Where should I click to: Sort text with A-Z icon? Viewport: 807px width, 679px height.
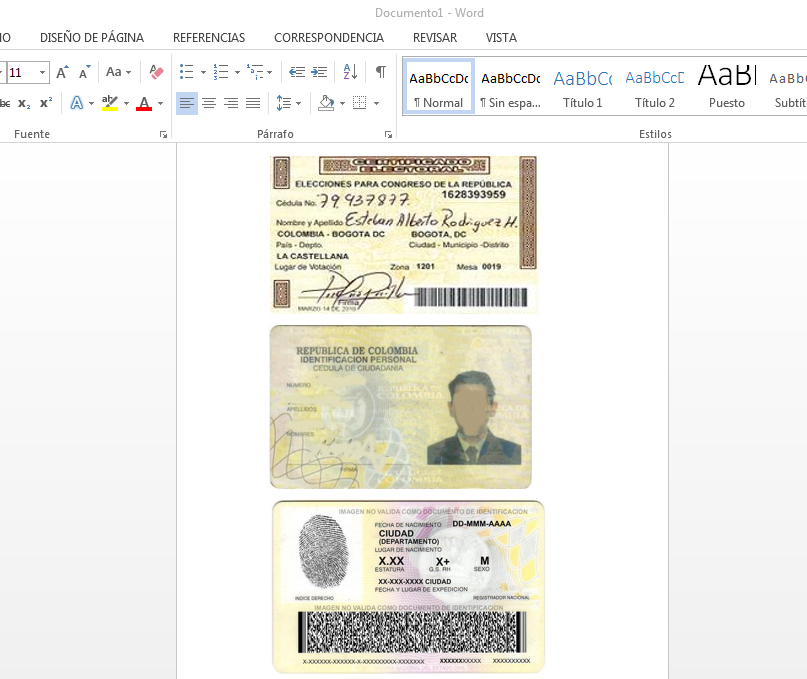pos(350,72)
